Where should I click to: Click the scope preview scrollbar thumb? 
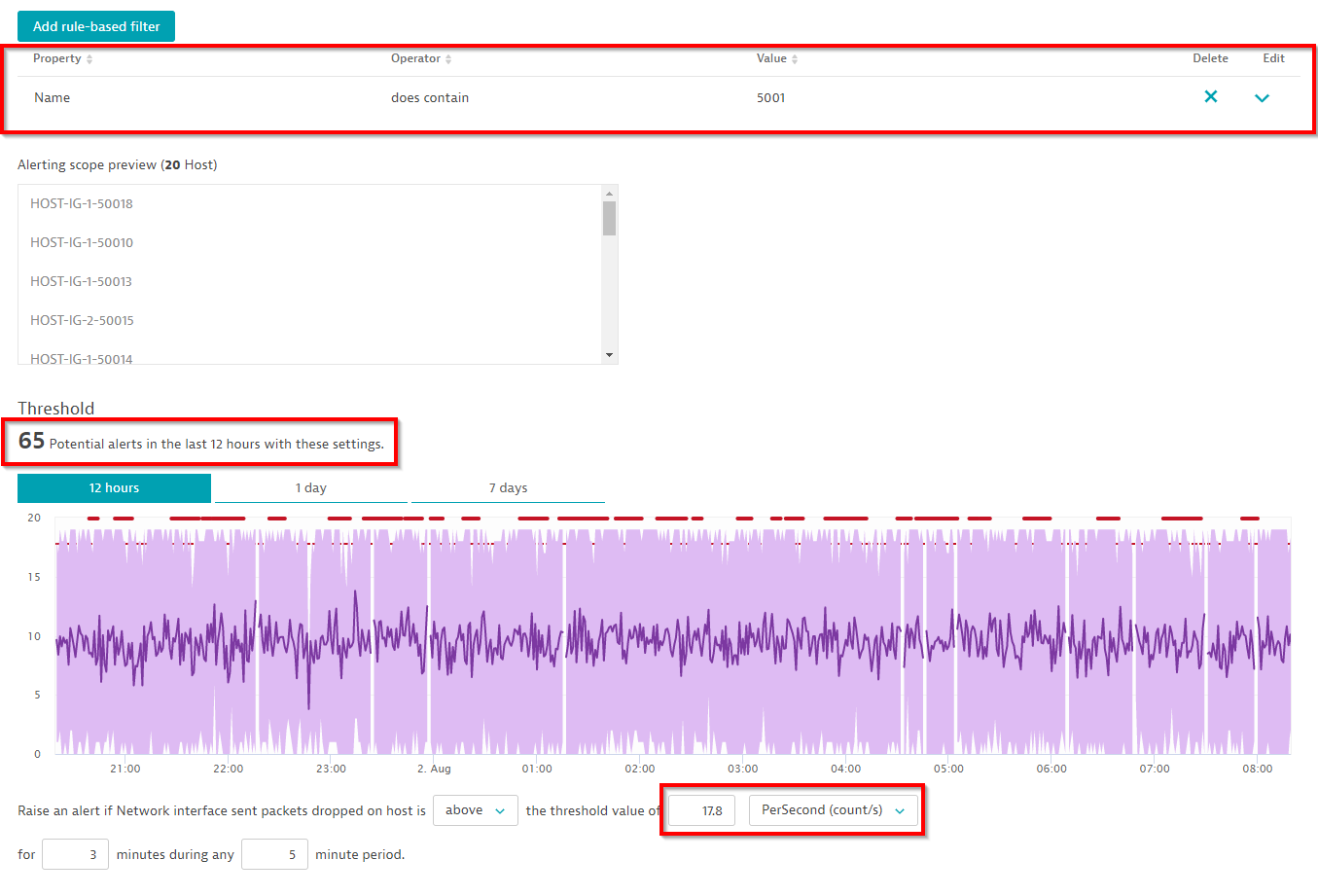click(x=609, y=218)
